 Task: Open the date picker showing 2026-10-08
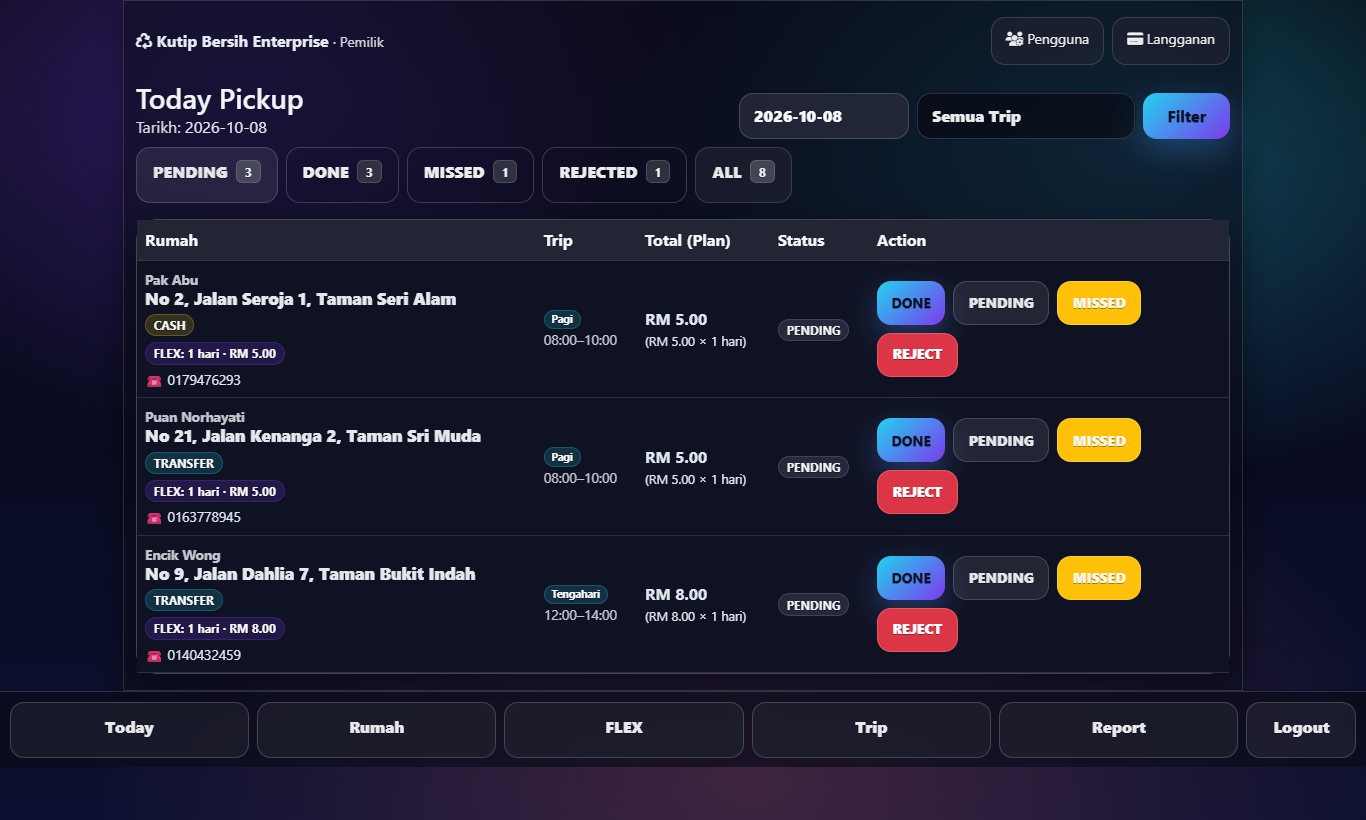(824, 116)
